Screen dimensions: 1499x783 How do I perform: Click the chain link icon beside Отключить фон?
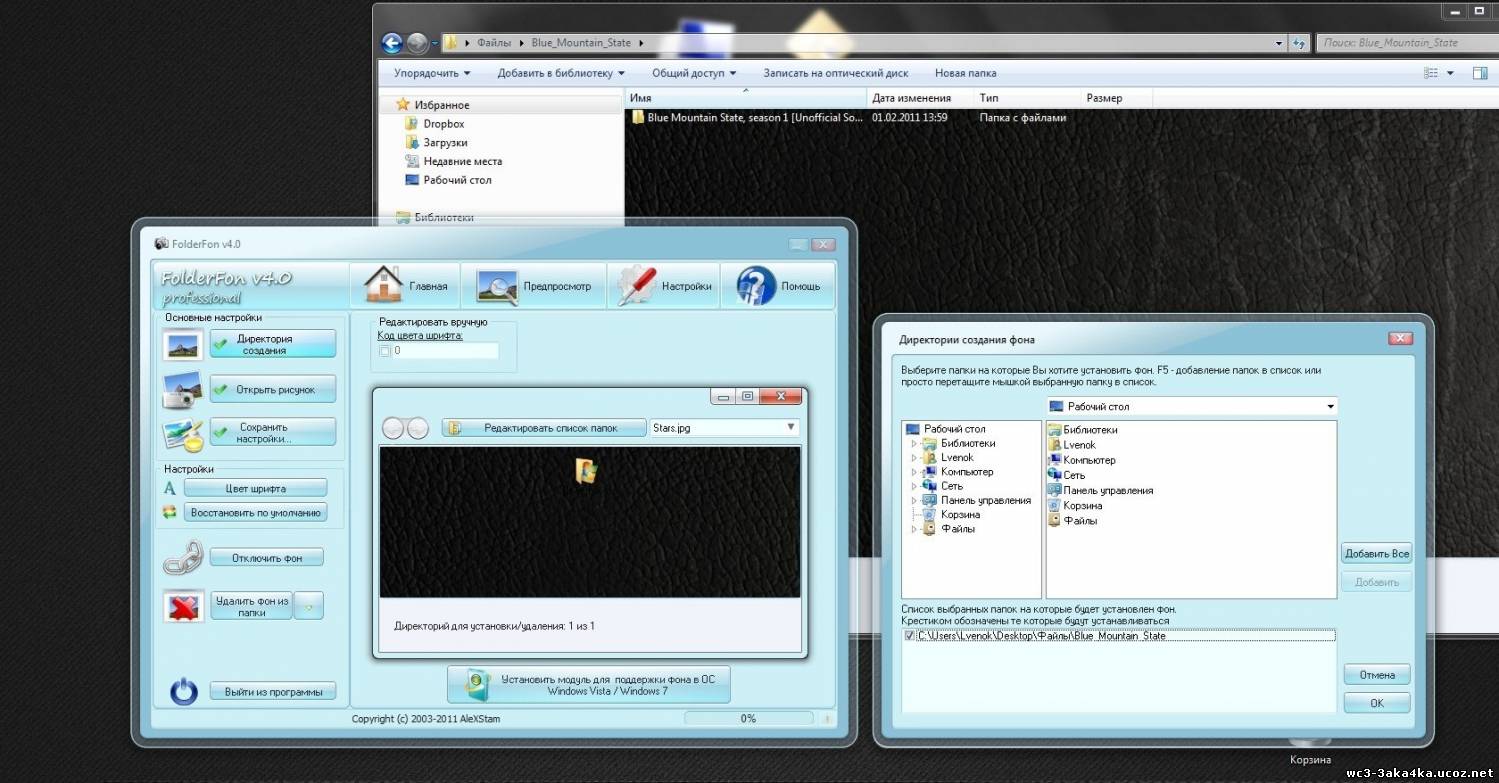pyautogui.click(x=182, y=558)
